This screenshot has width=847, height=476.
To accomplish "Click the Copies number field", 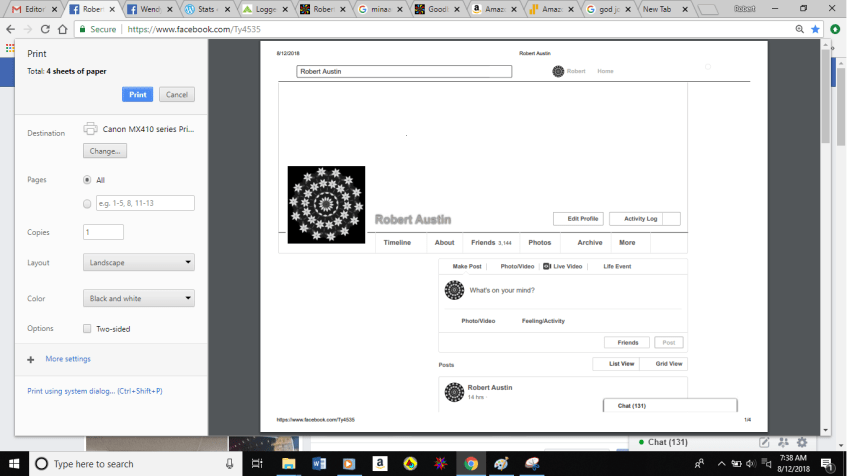I will tap(103, 232).
